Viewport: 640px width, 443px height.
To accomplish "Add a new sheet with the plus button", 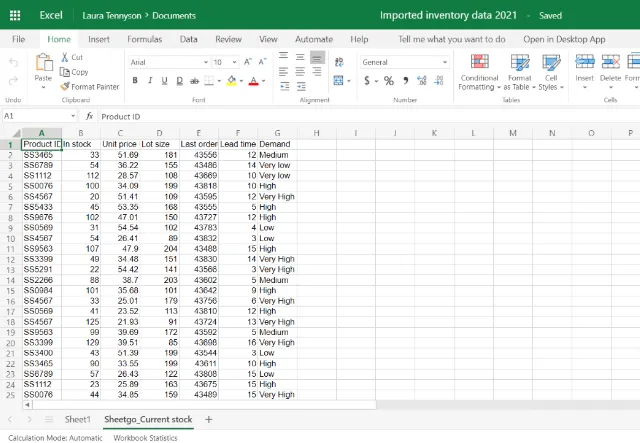I will [x=209, y=419].
